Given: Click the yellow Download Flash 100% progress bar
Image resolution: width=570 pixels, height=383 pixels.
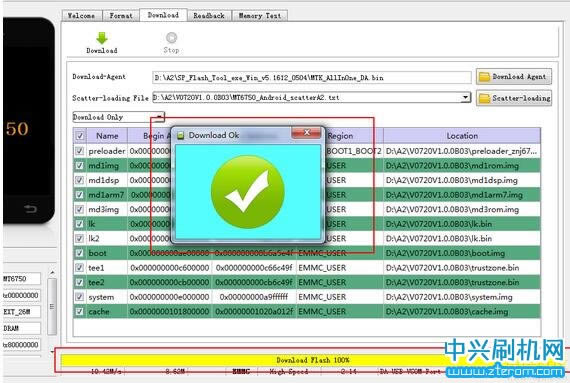Looking at the screenshot, I should [x=313, y=360].
